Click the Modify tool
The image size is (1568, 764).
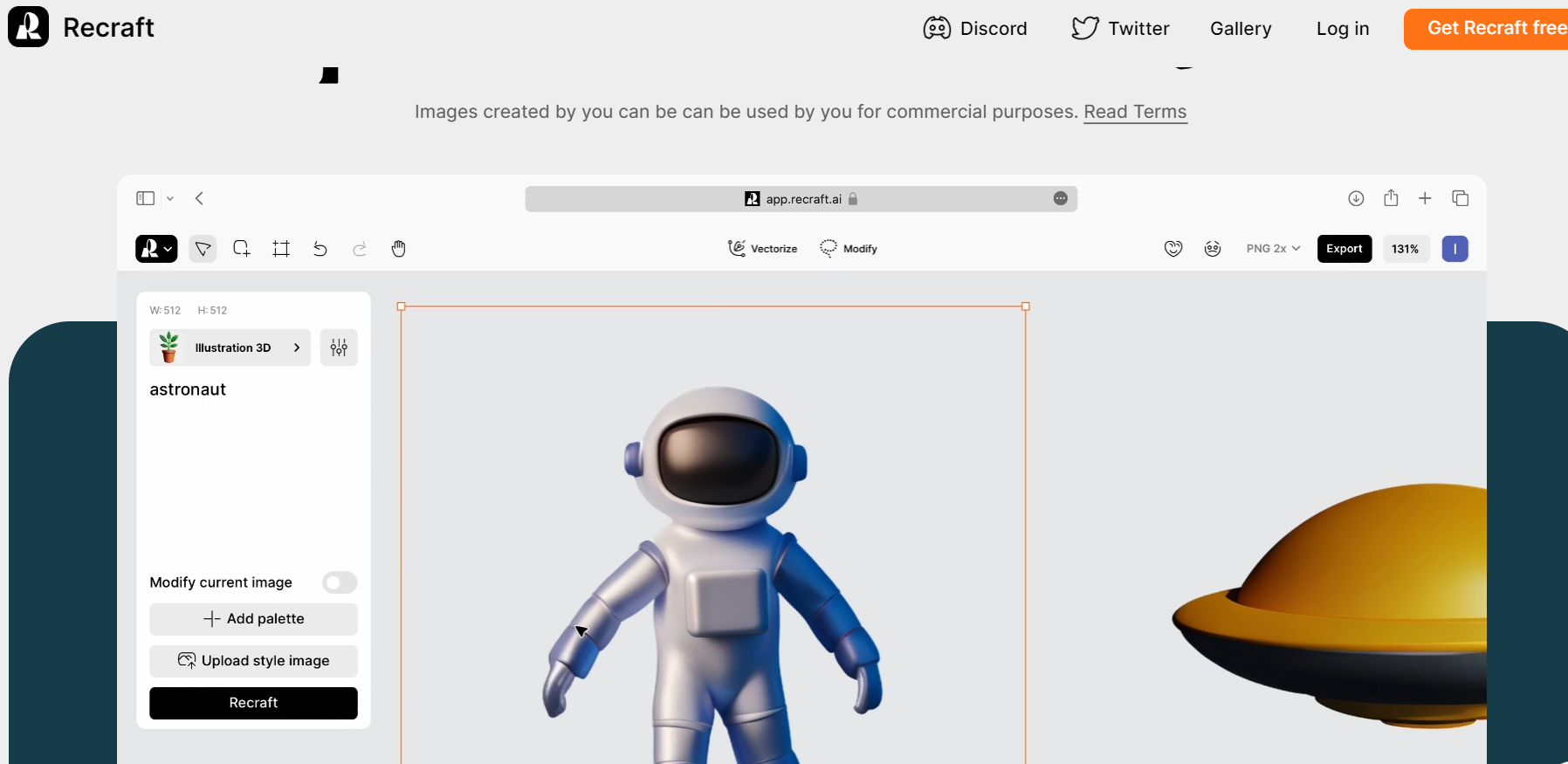coord(849,249)
